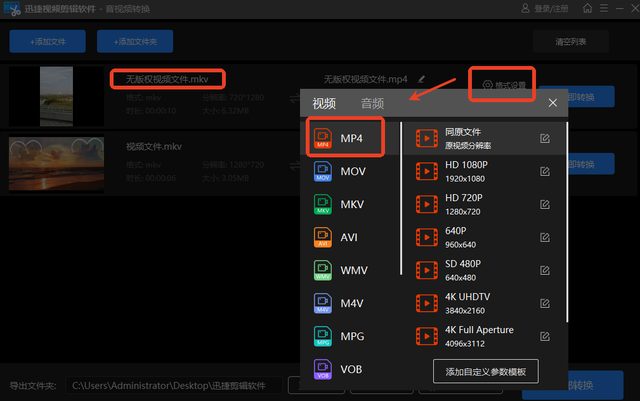Click the film icon beside HD 1080P
This screenshot has width=640, height=401.
pos(427,172)
